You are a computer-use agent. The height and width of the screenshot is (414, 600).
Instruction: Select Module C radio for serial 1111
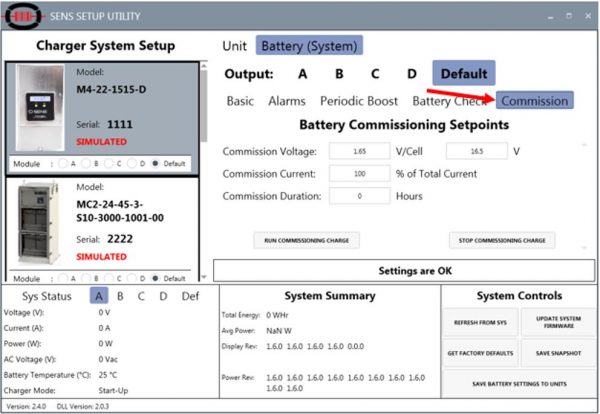coord(109,164)
